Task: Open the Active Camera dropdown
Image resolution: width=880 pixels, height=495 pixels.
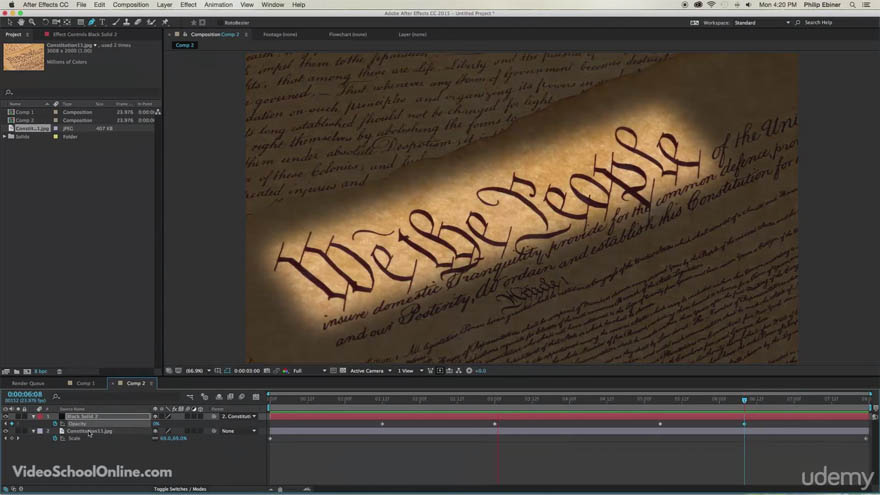Action: [x=371, y=371]
